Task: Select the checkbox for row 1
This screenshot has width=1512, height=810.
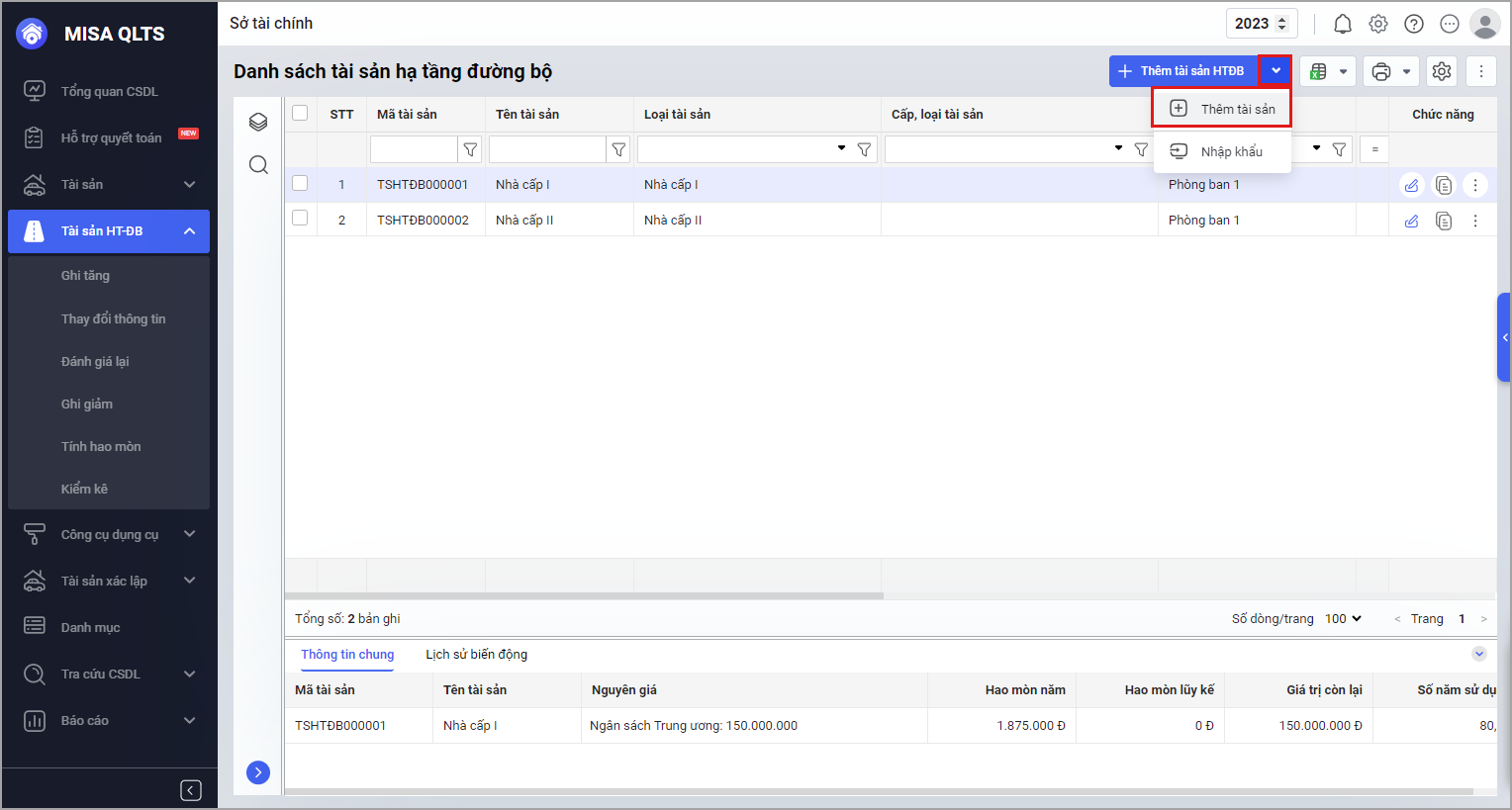Action: (300, 183)
